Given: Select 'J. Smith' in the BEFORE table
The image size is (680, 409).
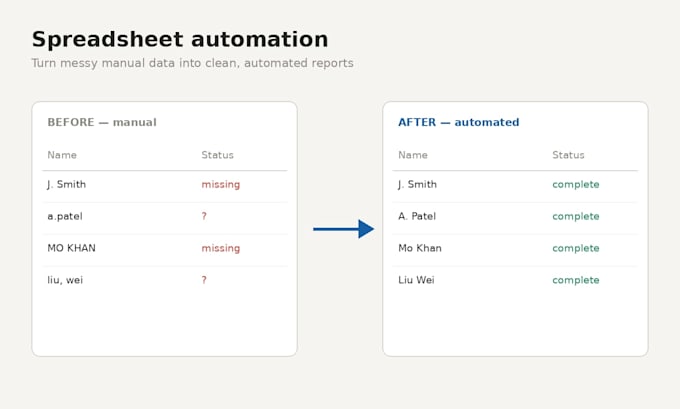Looking at the screenshot, I should (x=67, y=184).
